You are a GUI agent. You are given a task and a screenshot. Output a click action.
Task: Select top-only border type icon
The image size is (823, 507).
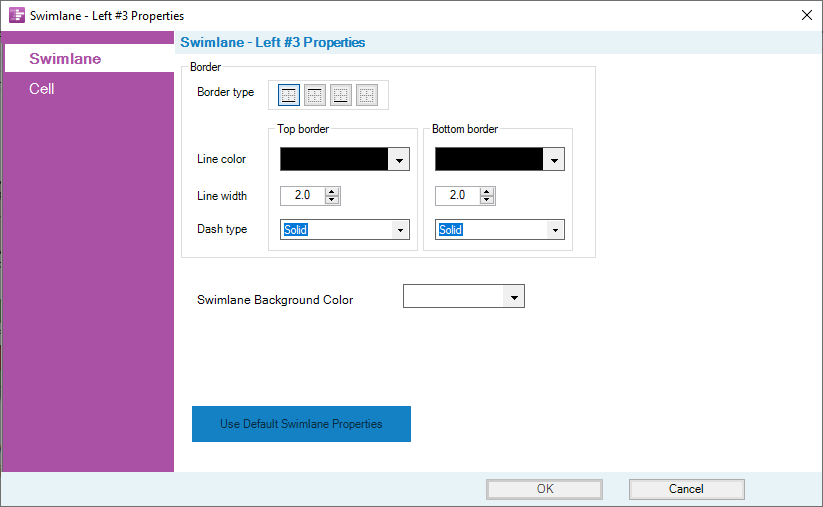315,95
